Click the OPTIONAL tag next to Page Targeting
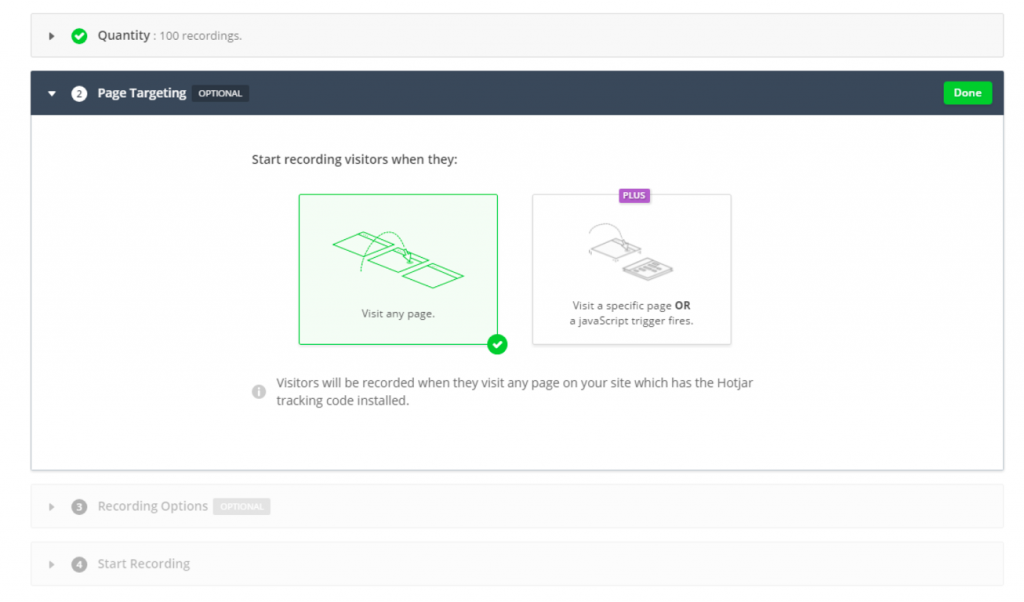 pyautogui.click(x=220, y=93)
